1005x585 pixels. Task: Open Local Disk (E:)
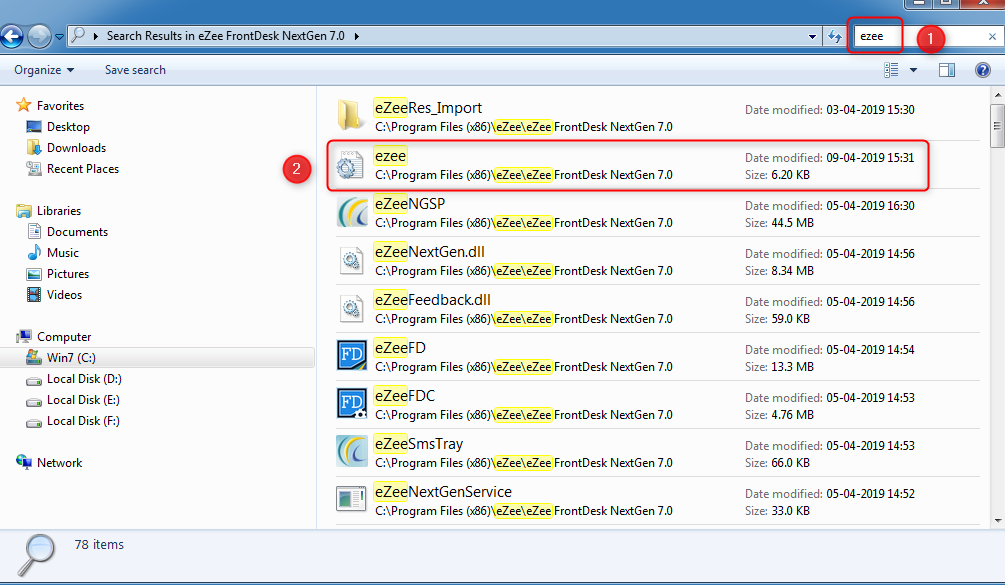click(83, 400)
